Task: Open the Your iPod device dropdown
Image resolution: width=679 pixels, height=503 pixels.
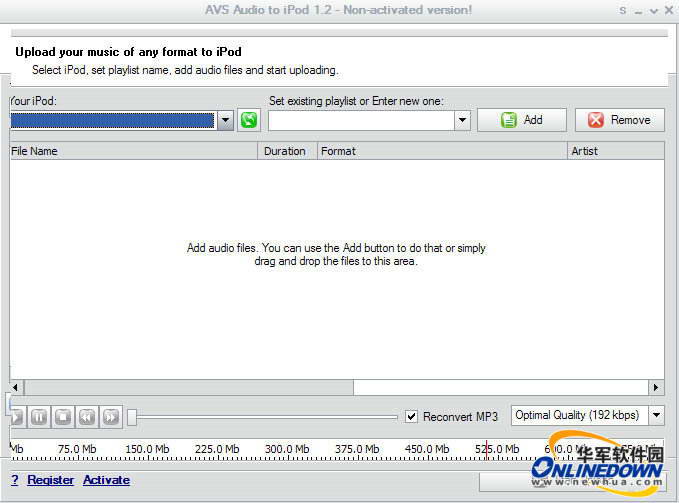Action: click(225, 120)
